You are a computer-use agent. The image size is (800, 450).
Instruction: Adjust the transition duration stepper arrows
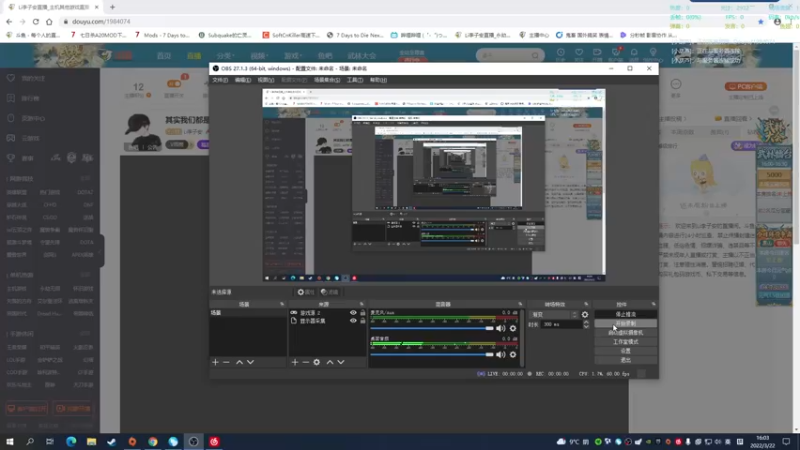[x=586, y=324]
